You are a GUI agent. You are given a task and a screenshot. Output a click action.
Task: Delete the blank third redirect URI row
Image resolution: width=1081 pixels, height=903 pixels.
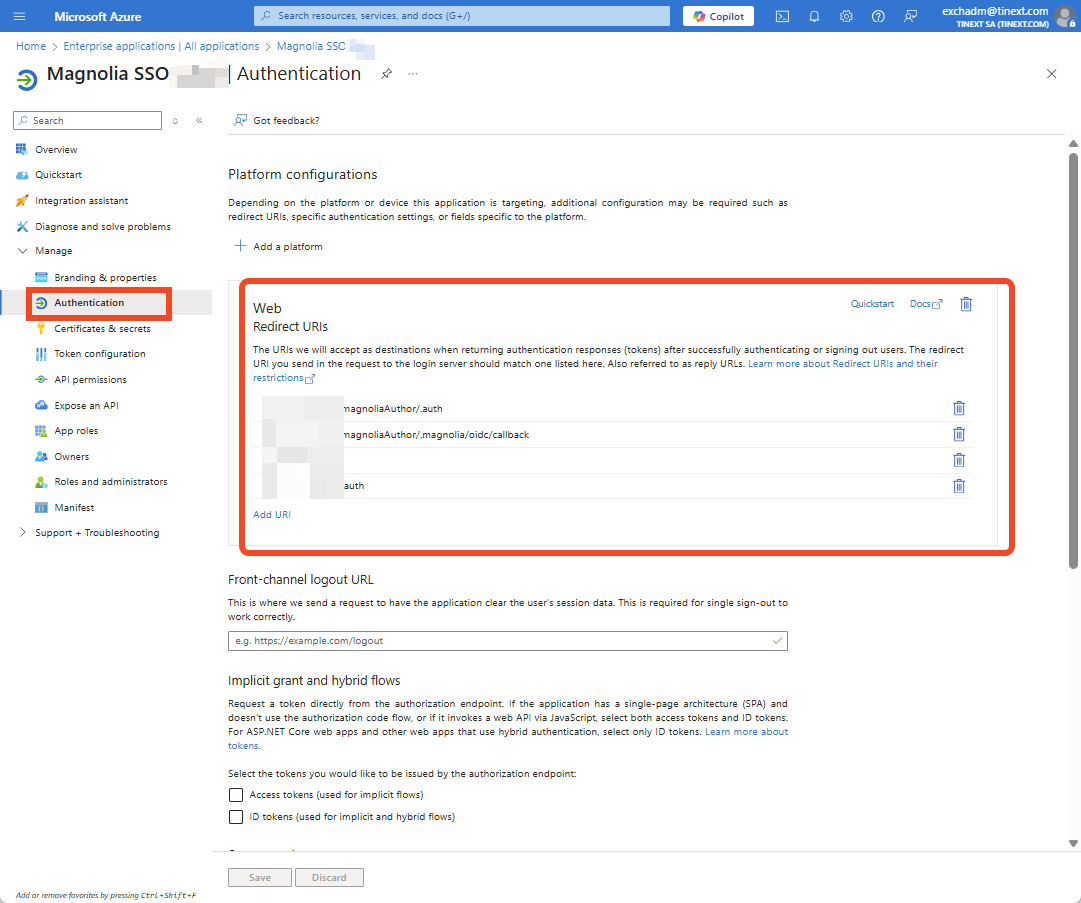(x=958, y=460)
